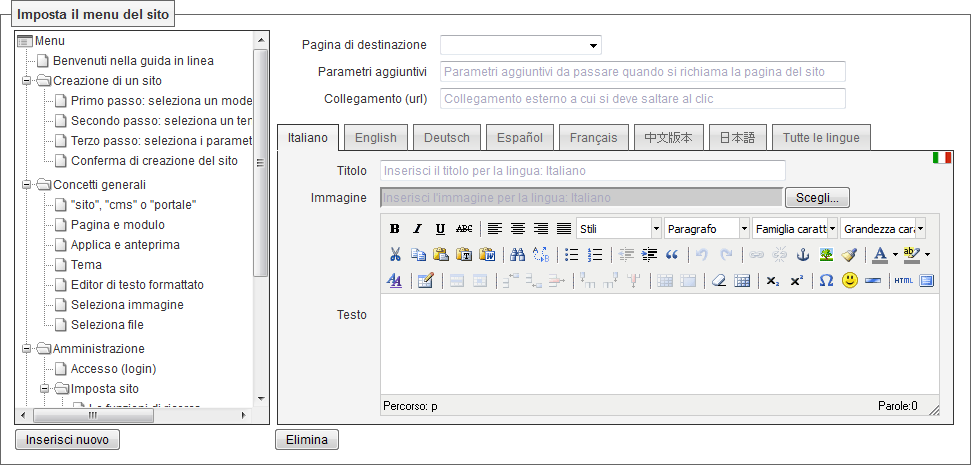Justify the text fully
971x465 pixels.
point(564,228)
